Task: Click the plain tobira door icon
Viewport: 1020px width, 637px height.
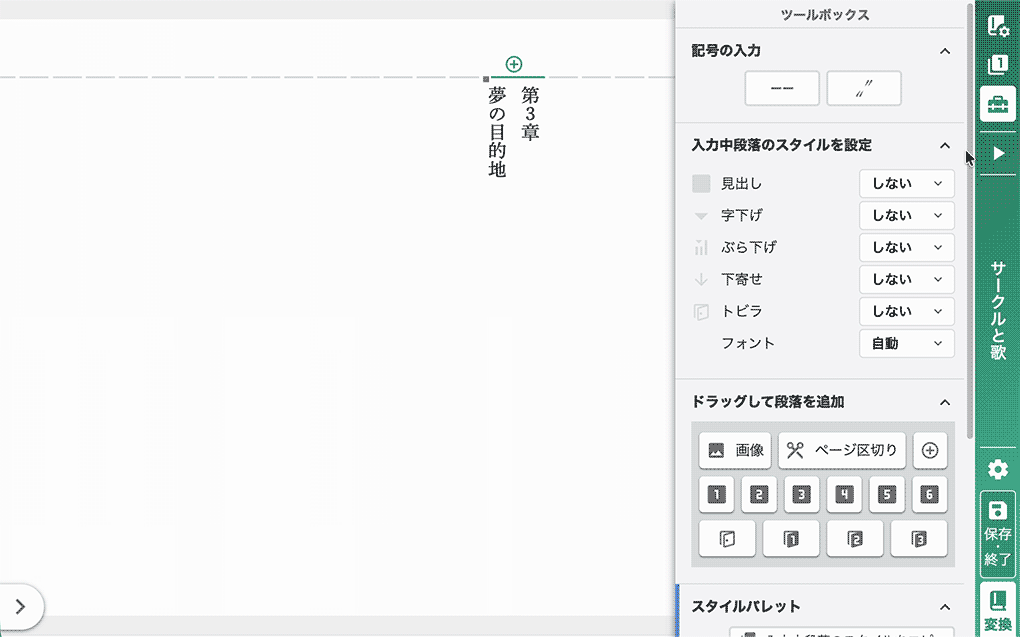Action: pyautogui.click(x=727, y=539)
